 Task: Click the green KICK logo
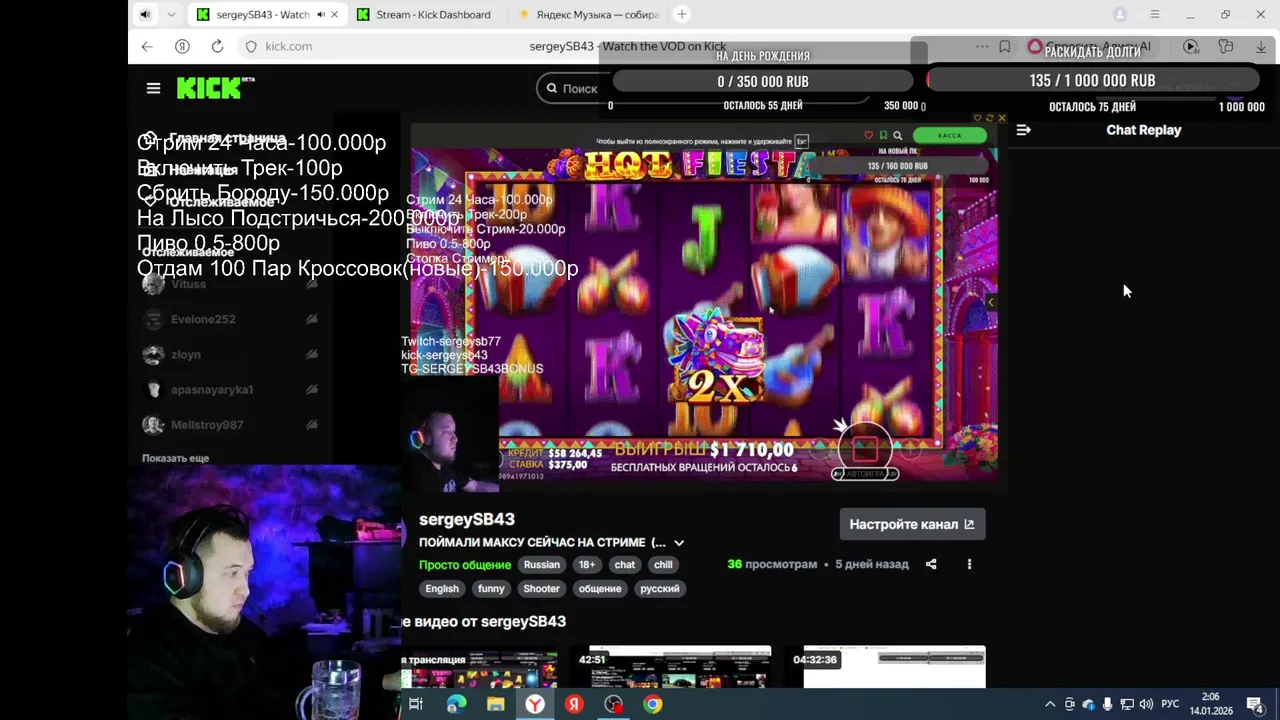click(x=215, y=88)
